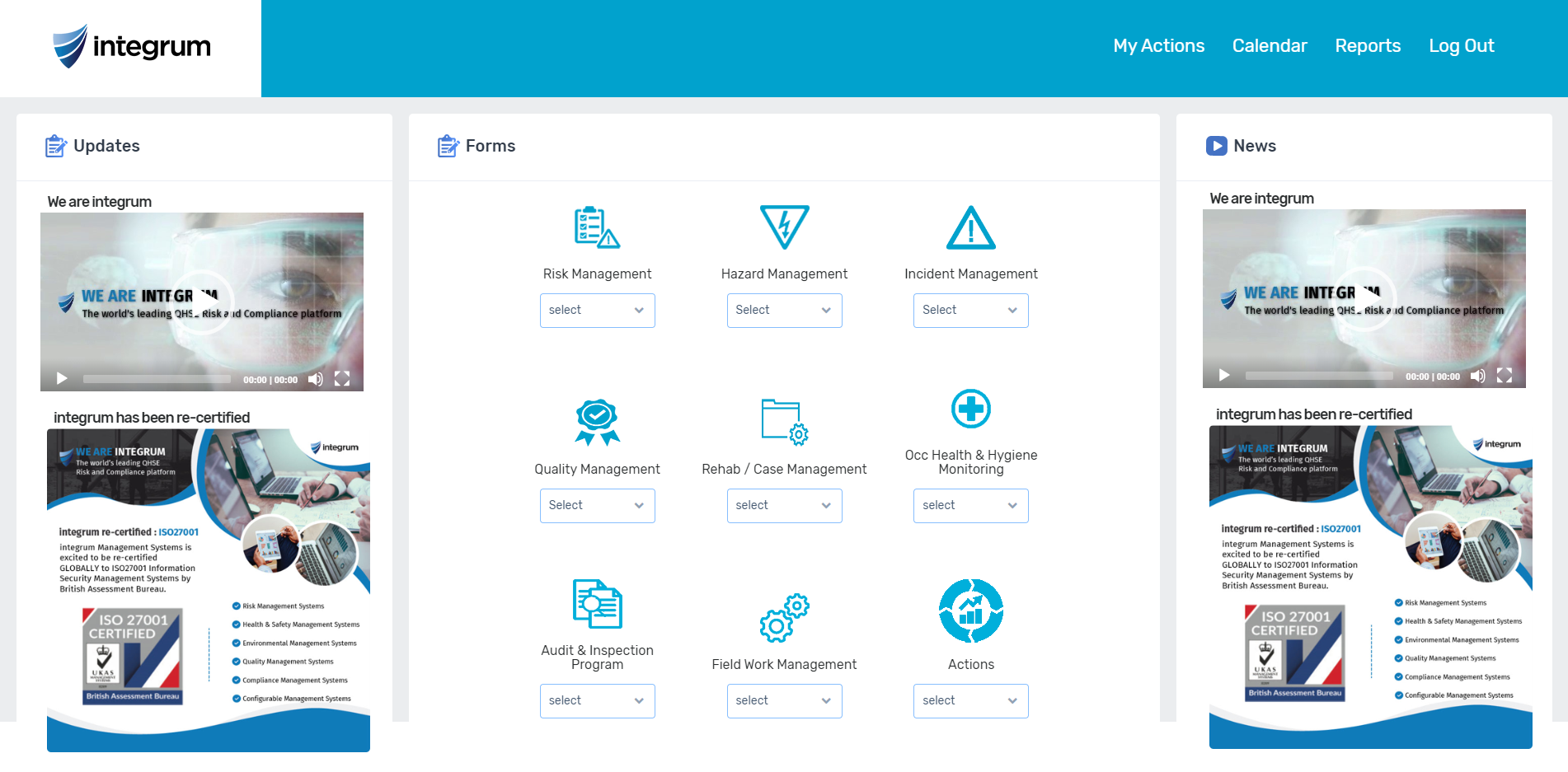Expand the Actions select dropdown

(971, 701)
